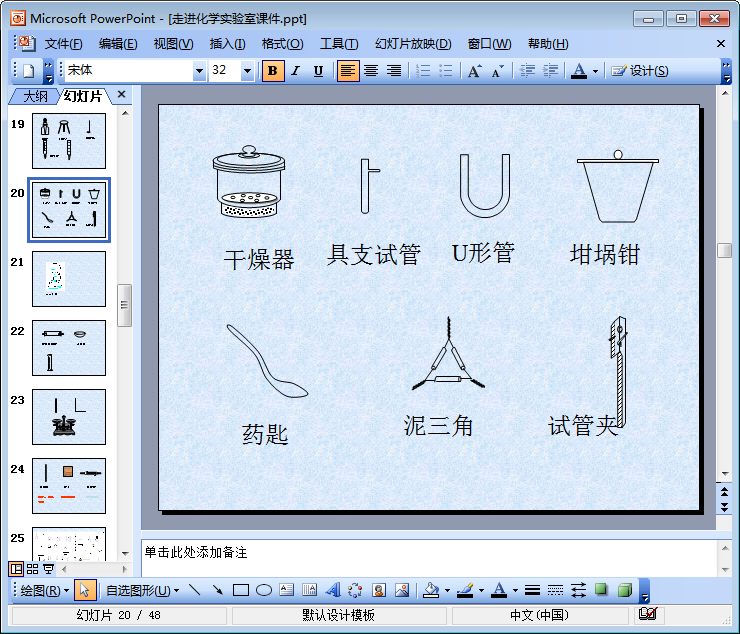
Task: Close the slides thumbnail pane
Action: click(121, 94)
